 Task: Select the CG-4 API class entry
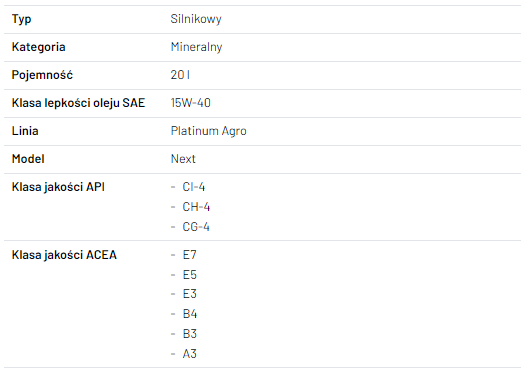(x=196, y=227)
